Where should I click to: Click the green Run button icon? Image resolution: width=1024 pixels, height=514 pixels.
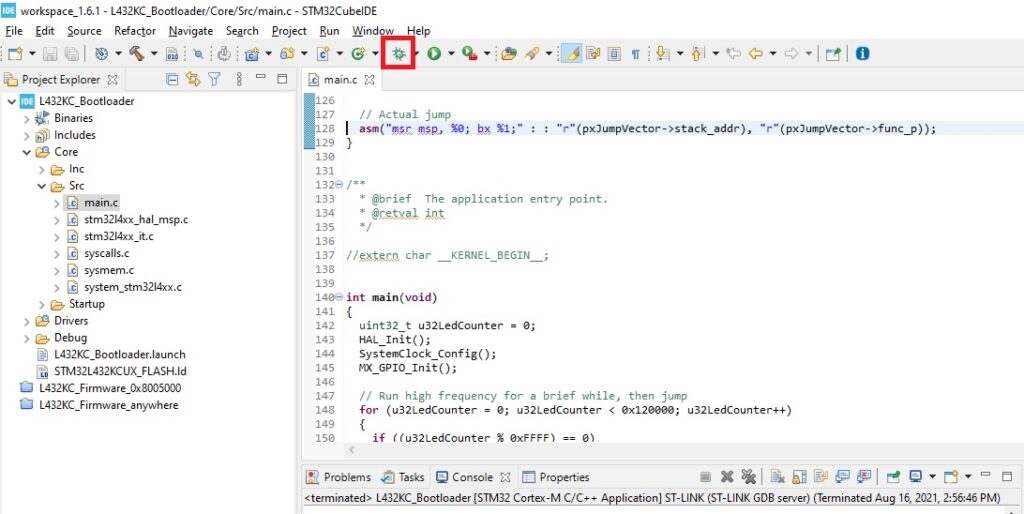coord(434,54)
